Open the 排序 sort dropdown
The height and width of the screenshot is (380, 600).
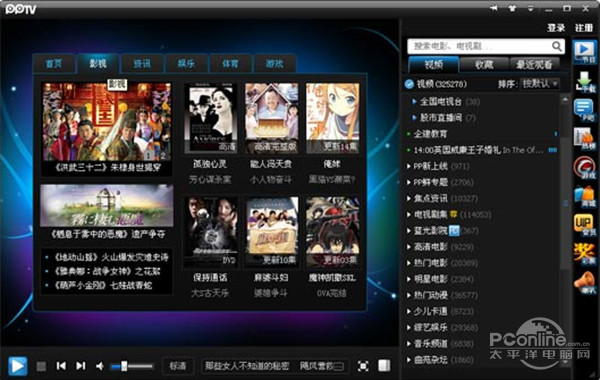[x=540, y=83]
